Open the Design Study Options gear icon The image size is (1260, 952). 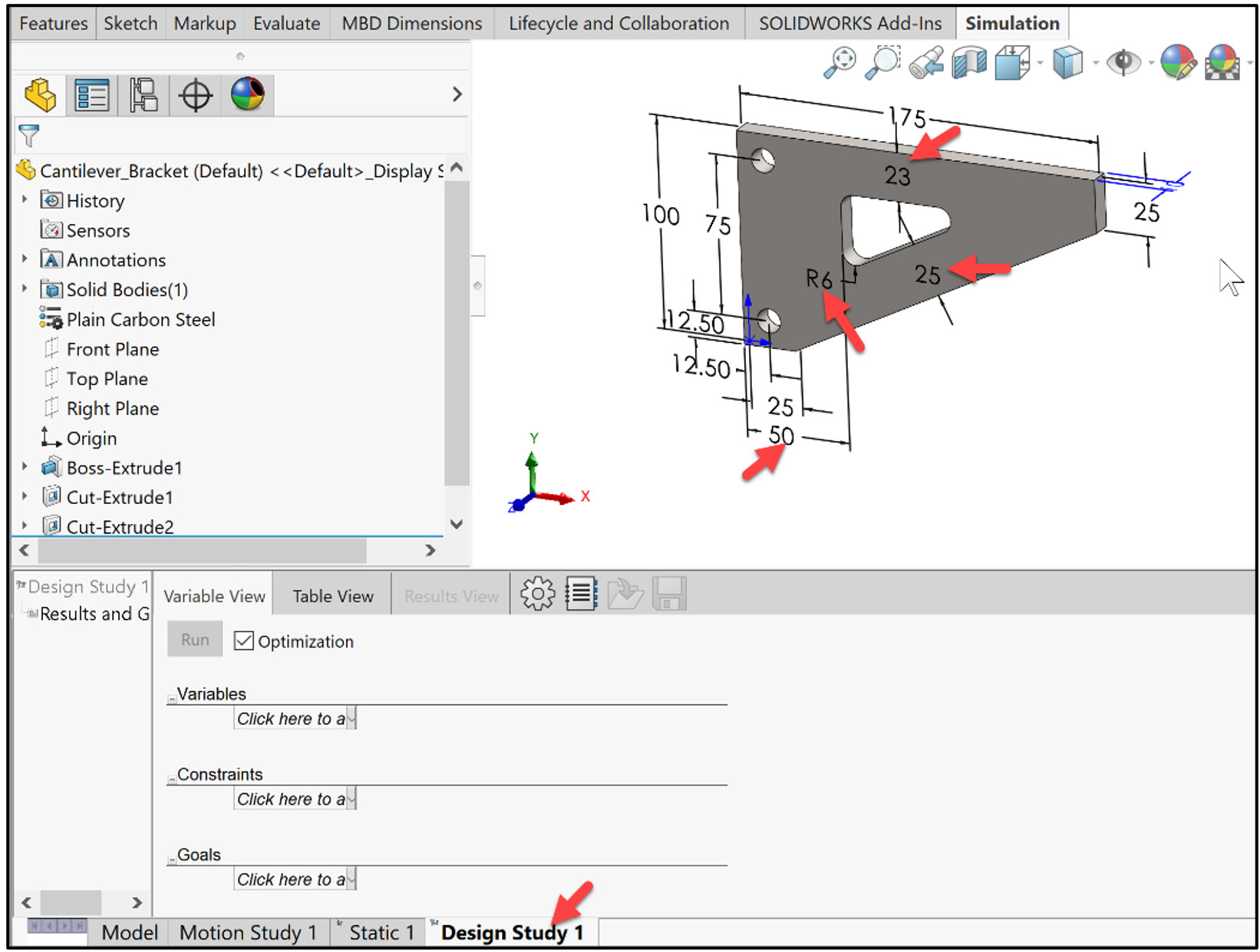pyautogui.click(x=537, y=592)
